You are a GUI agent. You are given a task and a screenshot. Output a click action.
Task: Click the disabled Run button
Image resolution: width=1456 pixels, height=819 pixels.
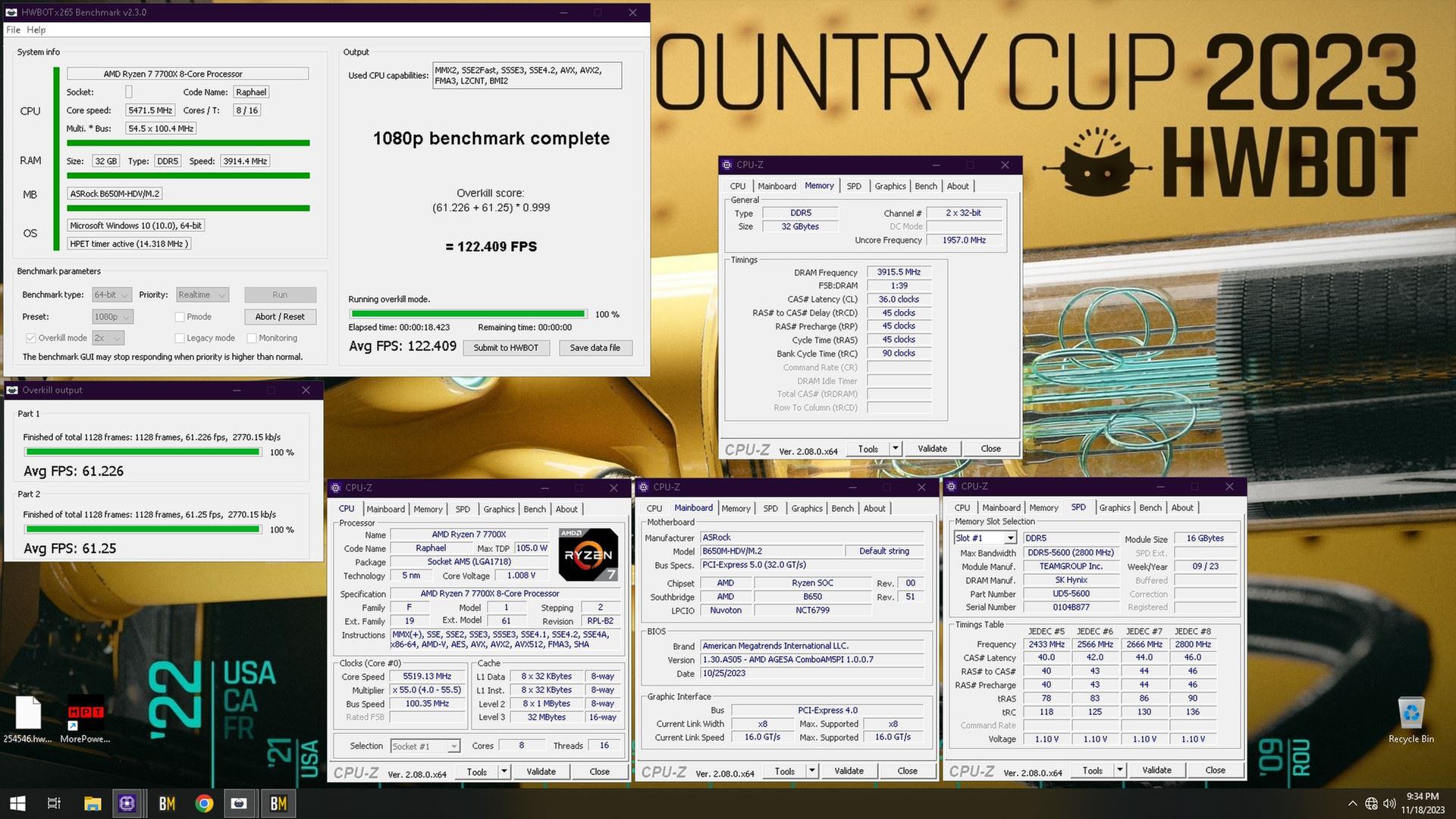pos(280,295)
